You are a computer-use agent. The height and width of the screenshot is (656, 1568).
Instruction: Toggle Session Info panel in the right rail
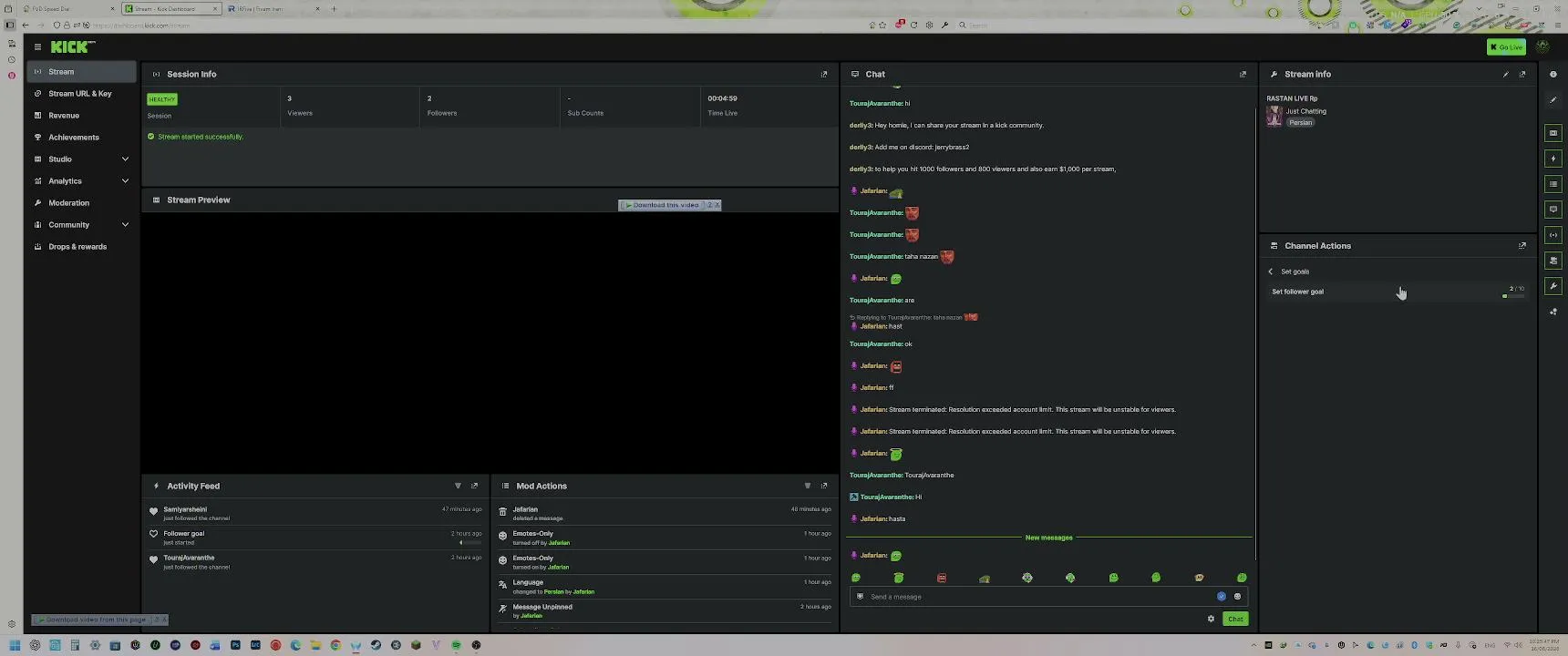pyautogui.click(x=1553, y=235)
